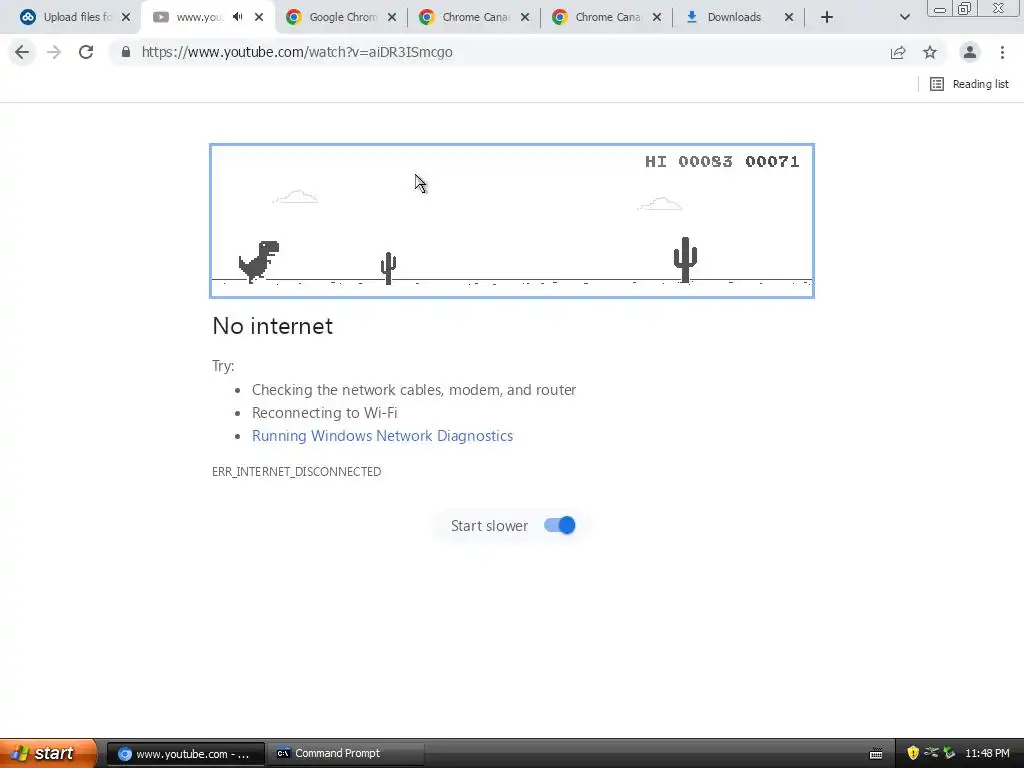The image size is (1024, 768).
Task: Close the Upload files tab
Action: click(x=126, y=18)
